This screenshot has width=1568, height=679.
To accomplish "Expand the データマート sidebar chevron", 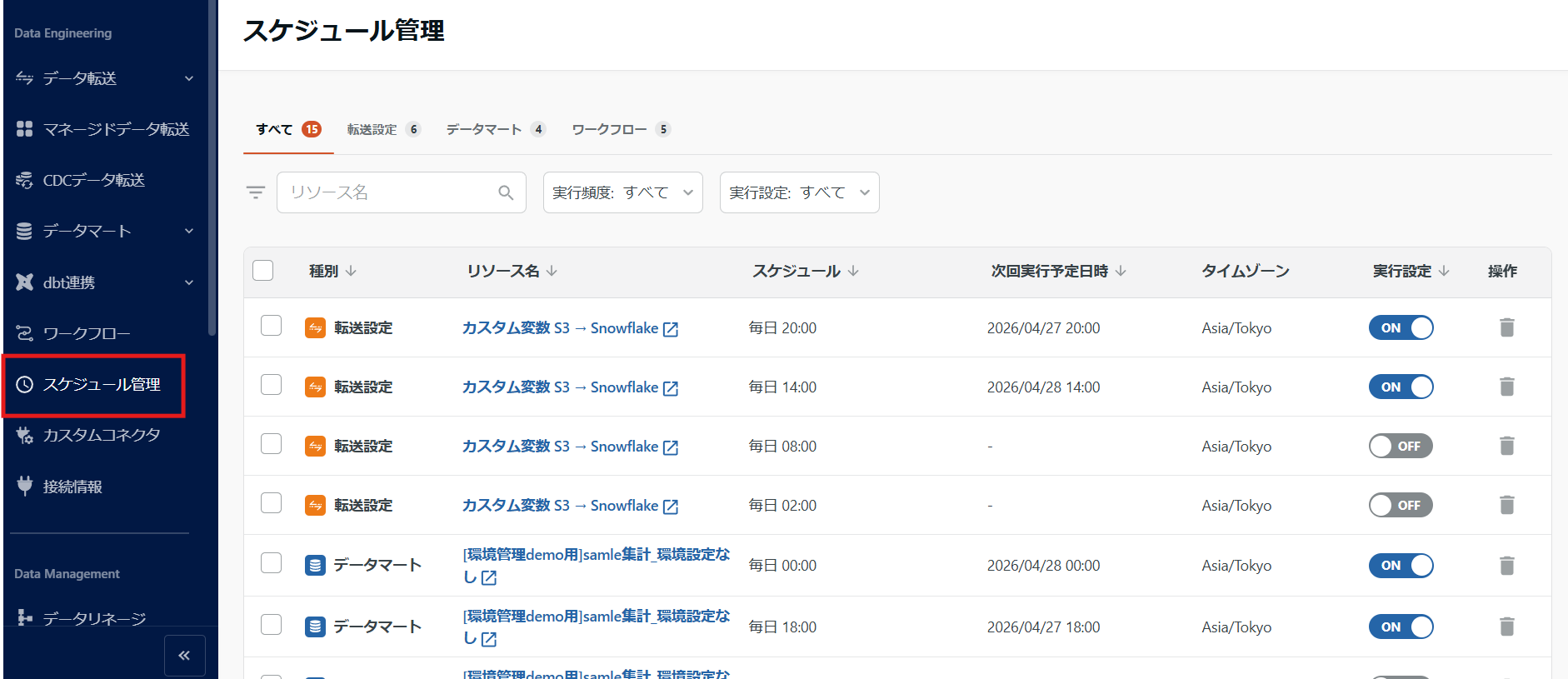I will click(189, 231).
